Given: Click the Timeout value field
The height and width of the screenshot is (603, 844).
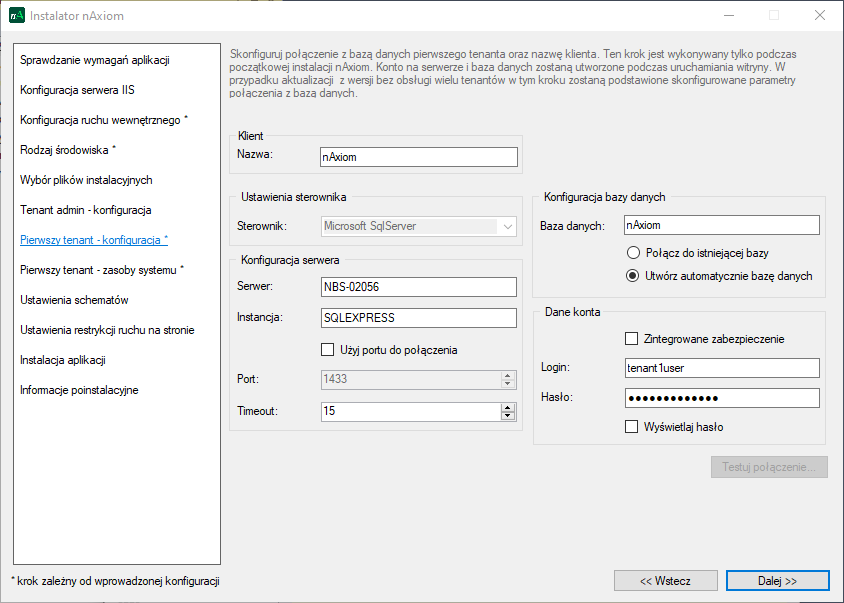Looking at the screenshot, I should (411, 412).
